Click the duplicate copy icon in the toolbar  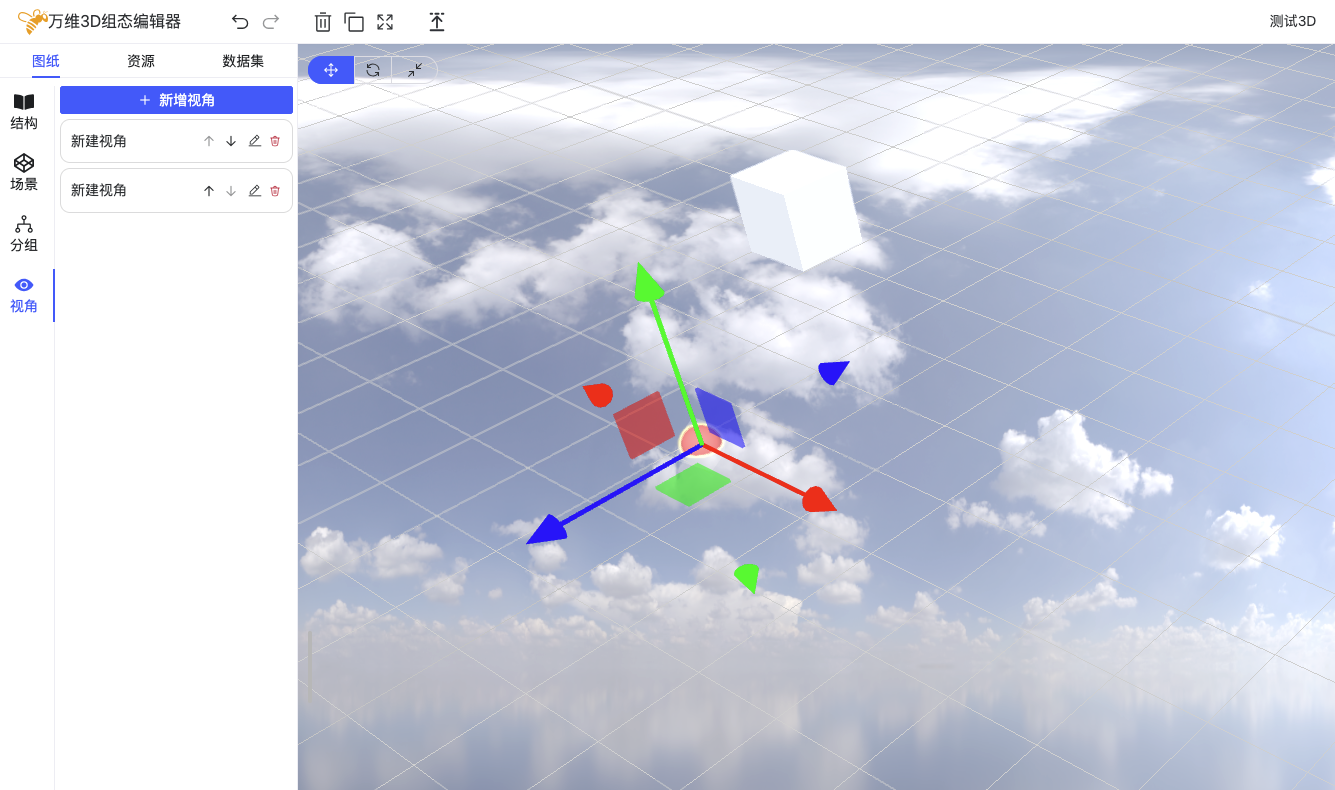[x=354, y=22]
